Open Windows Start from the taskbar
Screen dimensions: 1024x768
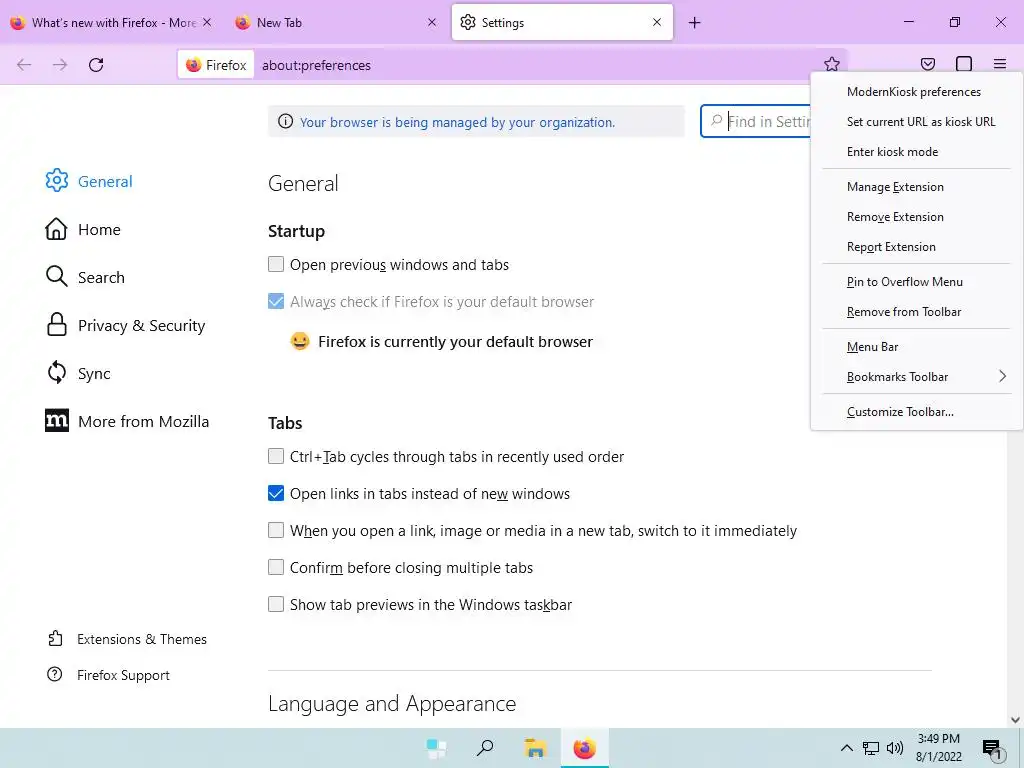[x=436, y=748]
